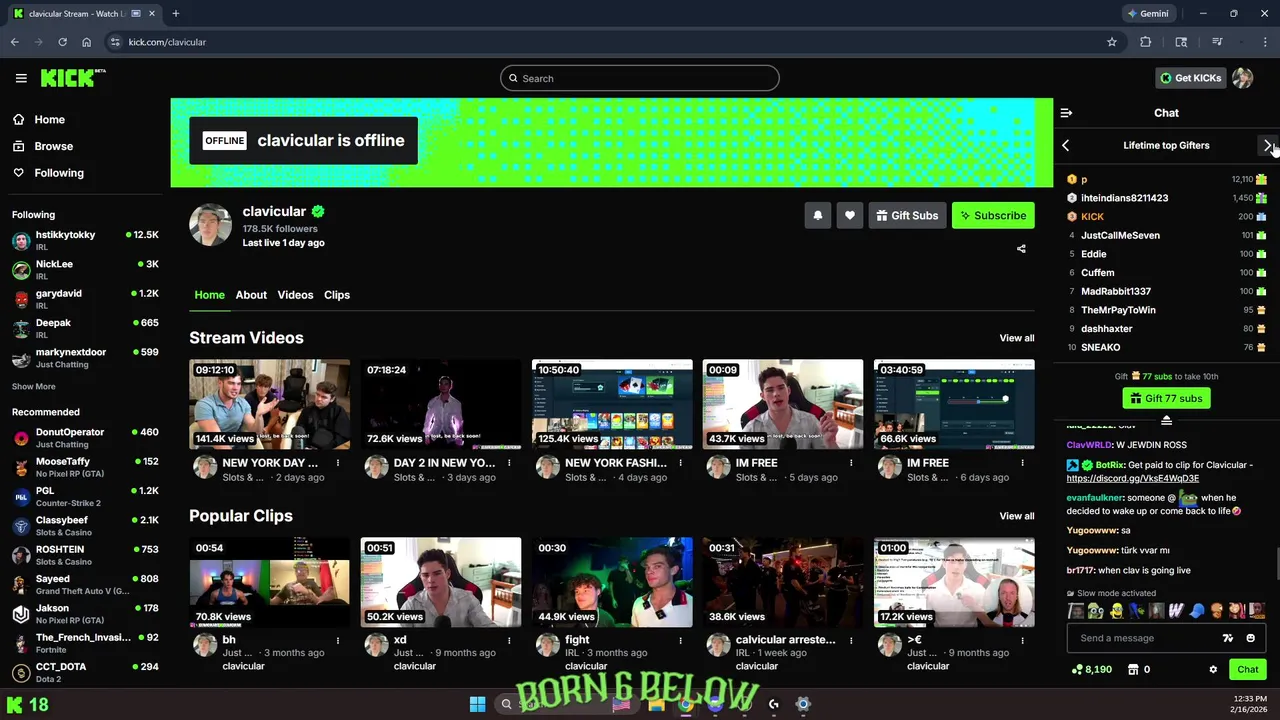
Task: Click View all for Popular Clips
Action: [1017, 516]
